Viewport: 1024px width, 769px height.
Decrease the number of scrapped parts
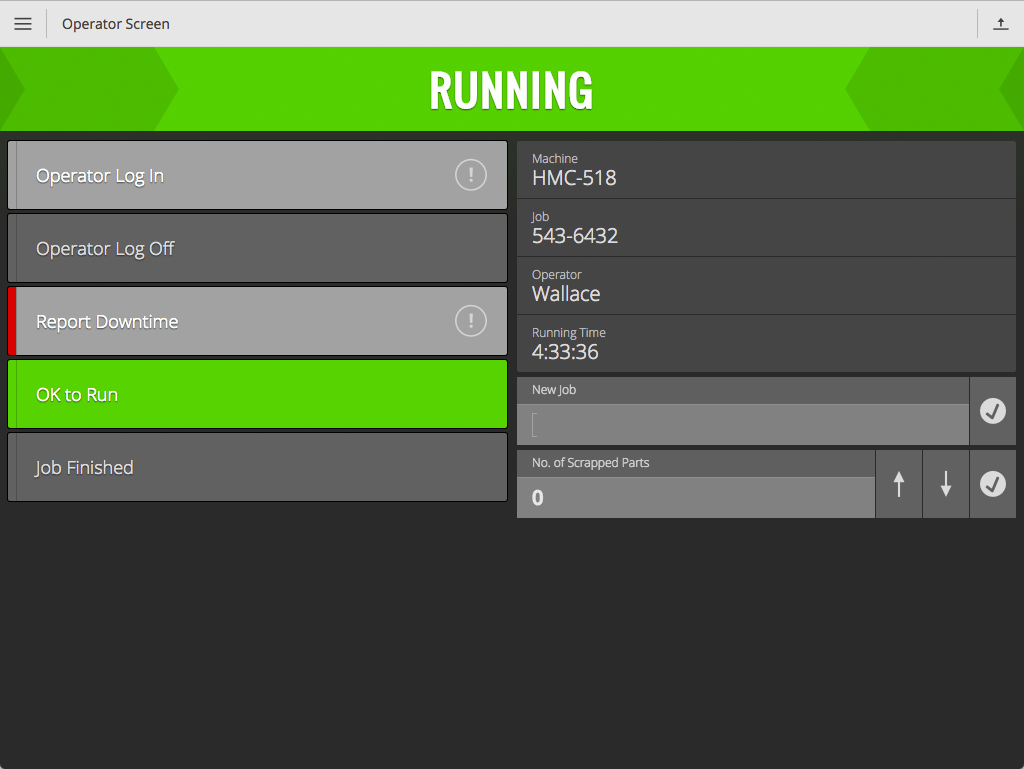coord(945,484)
